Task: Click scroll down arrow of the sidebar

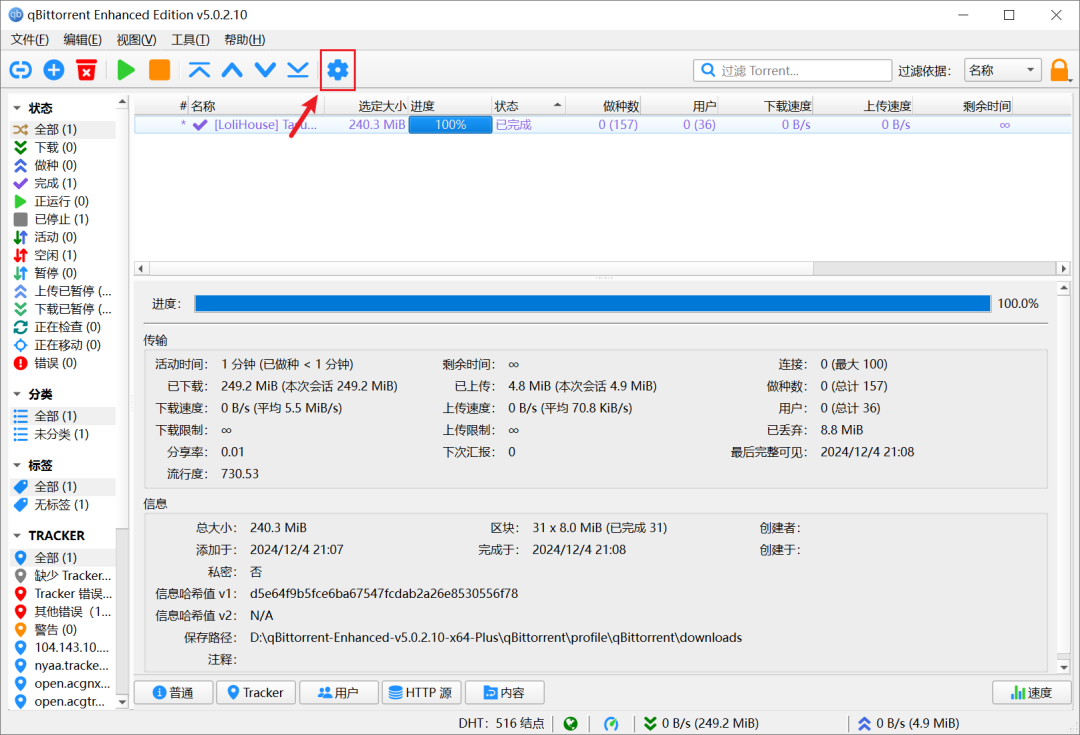Action: coord(122,702)
